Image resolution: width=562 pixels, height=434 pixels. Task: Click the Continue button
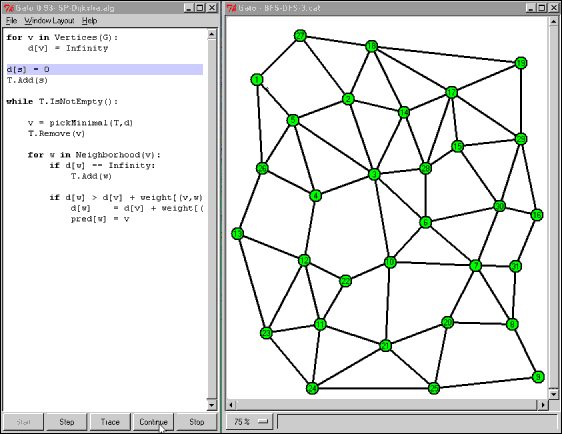coord(153,422)
